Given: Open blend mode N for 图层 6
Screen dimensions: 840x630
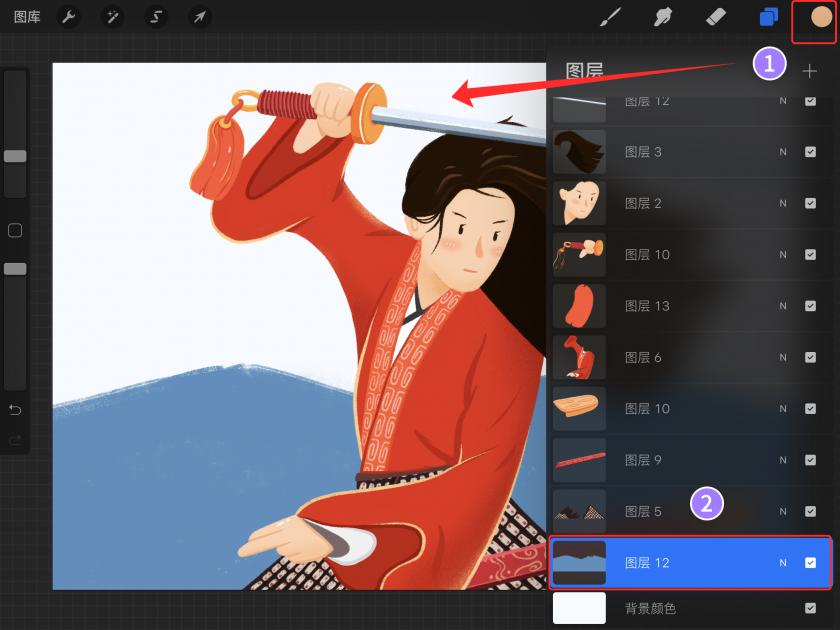Looking at the screenshot, I should pyautogui.click(x=783, y=358).
